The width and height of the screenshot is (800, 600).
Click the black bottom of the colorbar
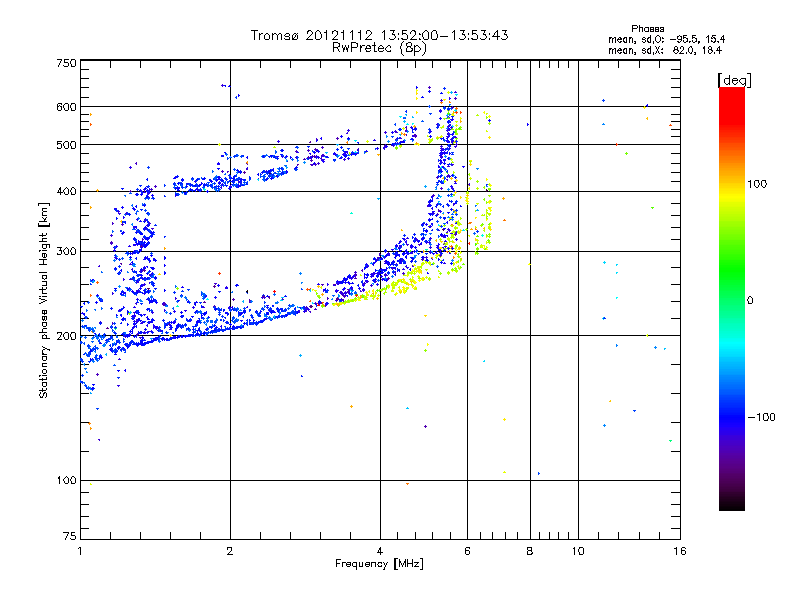(732, 503)
